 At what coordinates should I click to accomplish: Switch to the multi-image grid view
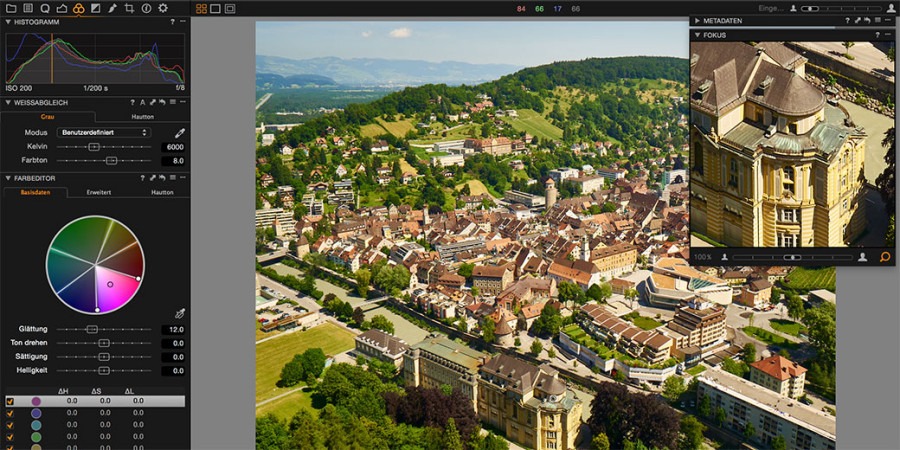201,8
